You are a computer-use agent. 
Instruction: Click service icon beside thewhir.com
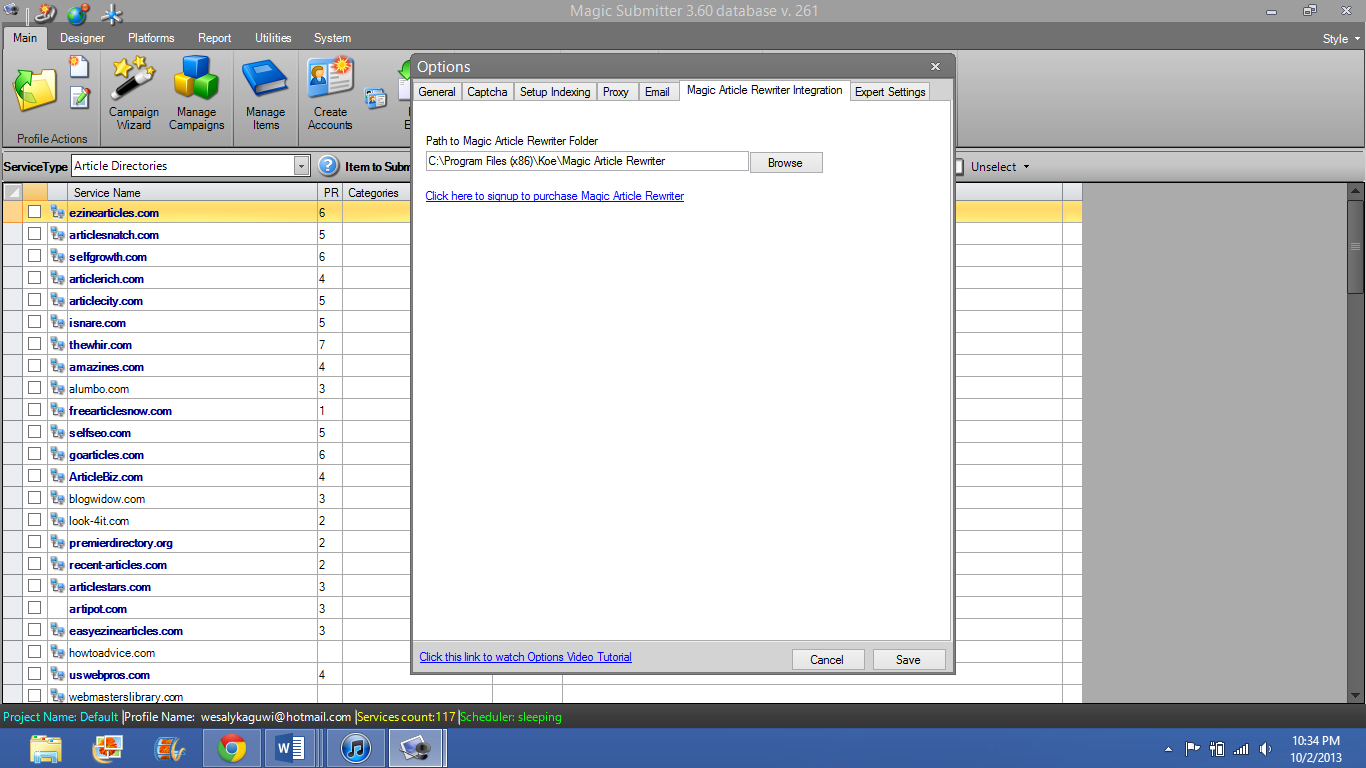pos(58,344)
